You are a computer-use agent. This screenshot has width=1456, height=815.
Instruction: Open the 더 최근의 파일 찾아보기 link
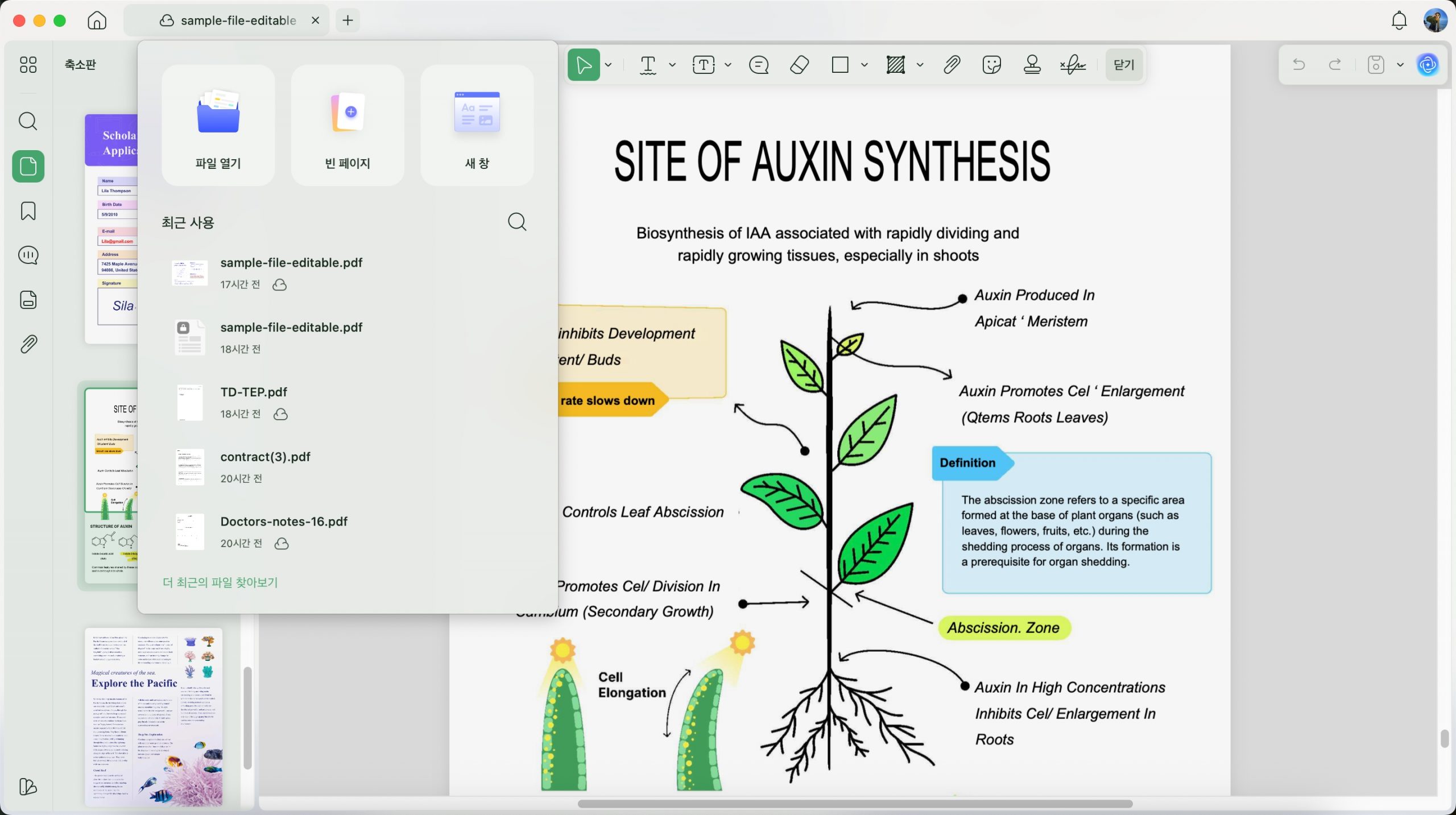click(x=220, y=582)
